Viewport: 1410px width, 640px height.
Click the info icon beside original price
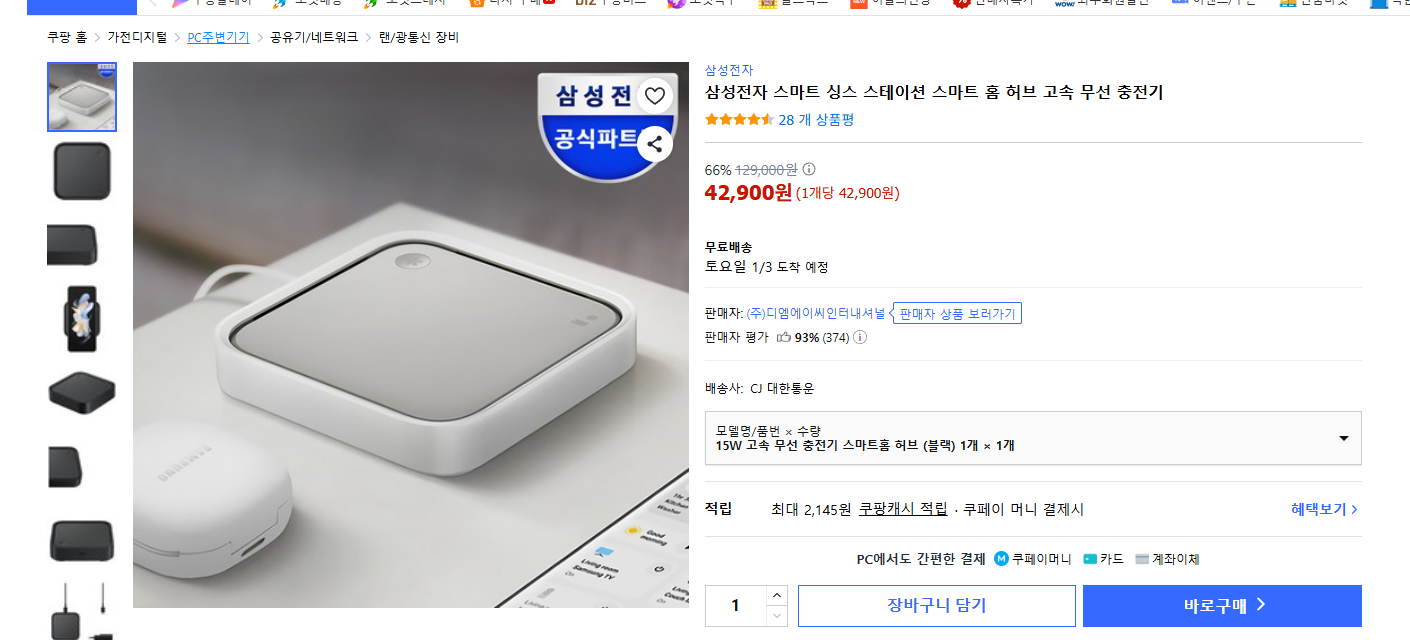pos(809,169)
